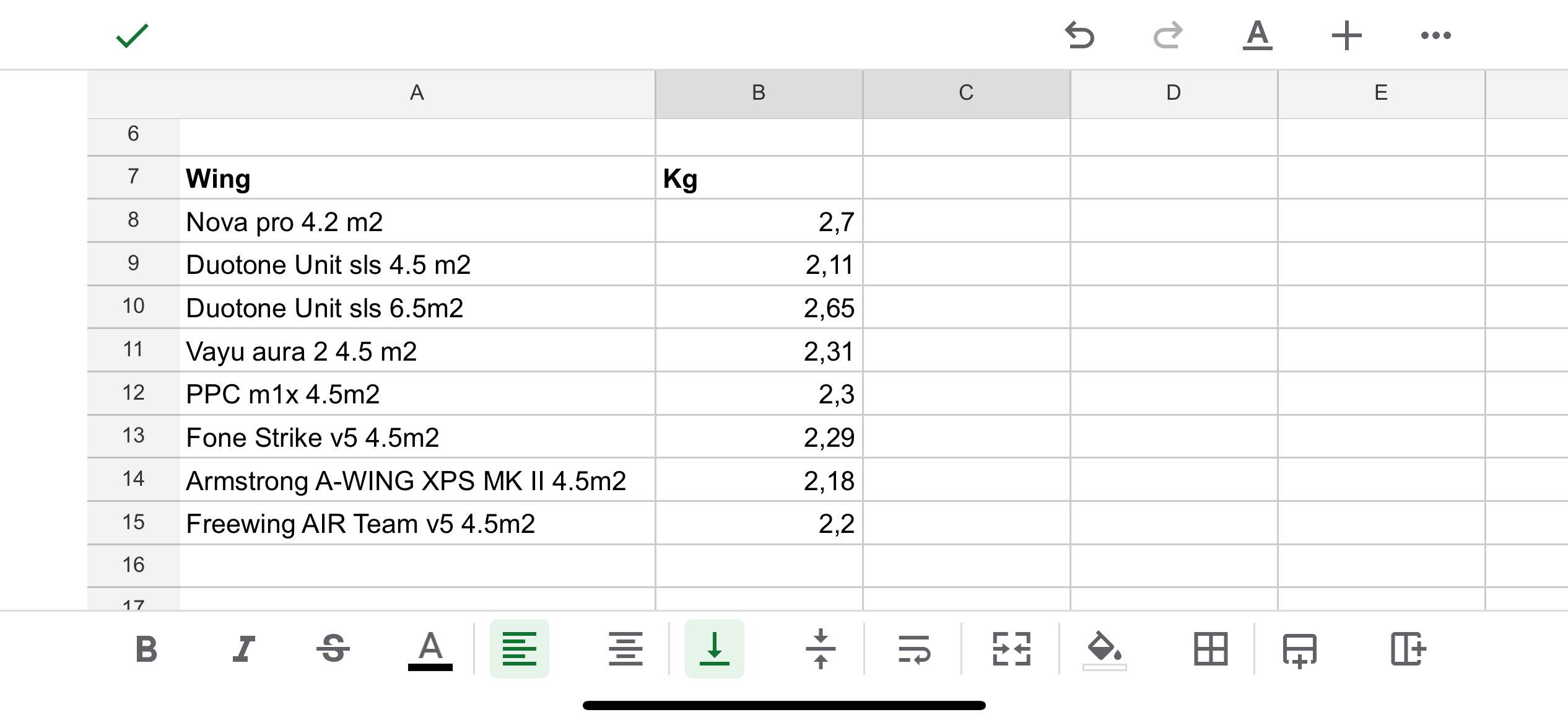Merge the selected cells
Screen dimensions: 1568x725
[1011, 649]
